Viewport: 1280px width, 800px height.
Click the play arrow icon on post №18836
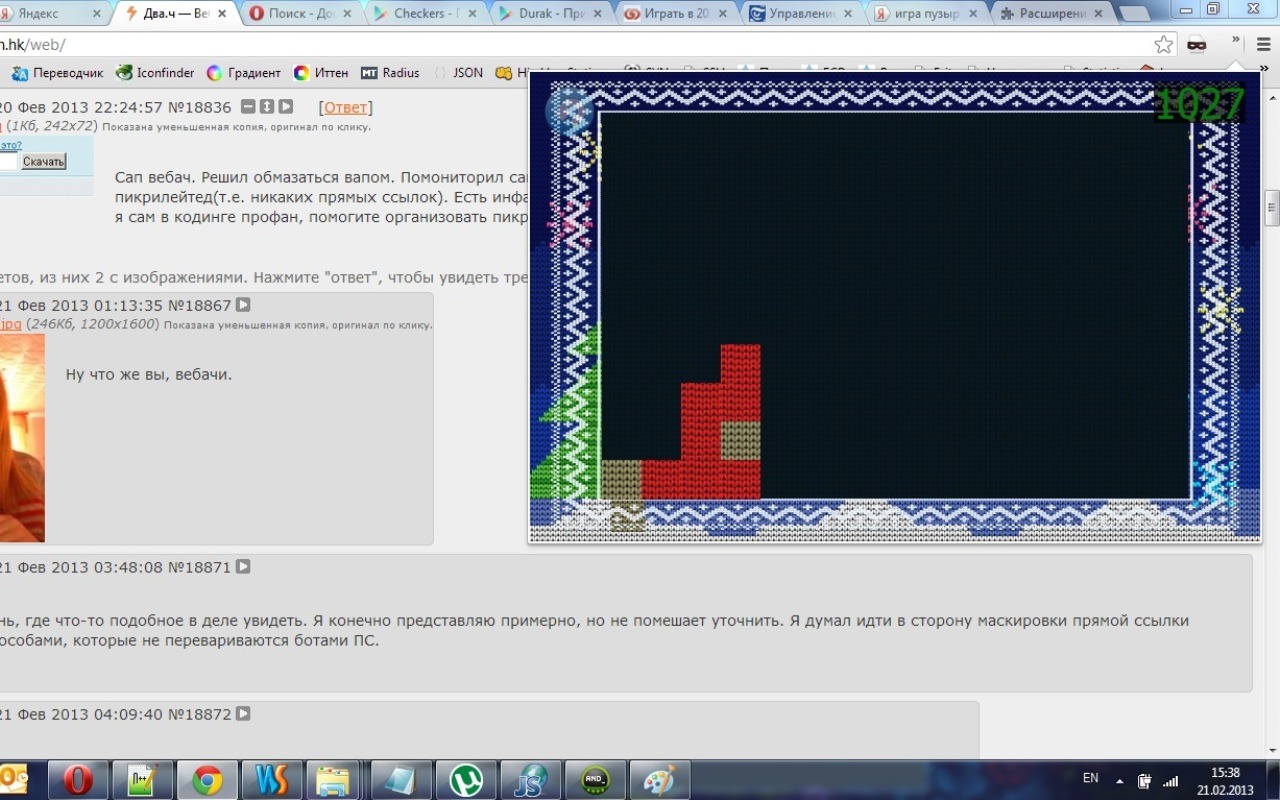click(x=286, y=107)
